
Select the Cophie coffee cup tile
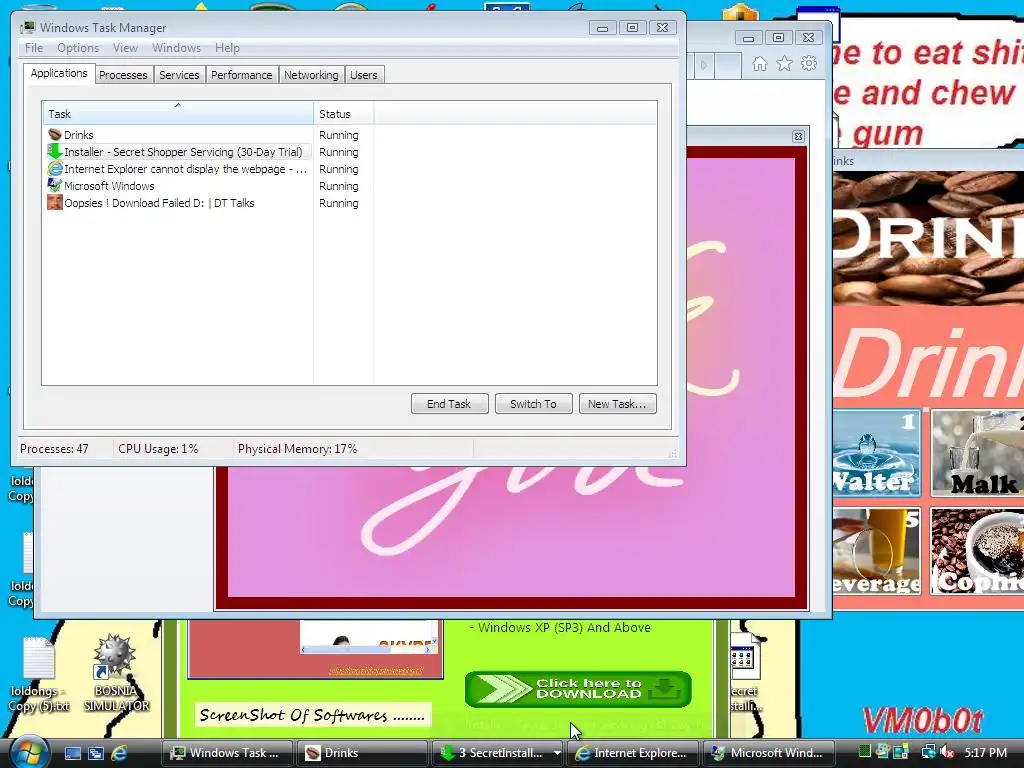(978, 551)
